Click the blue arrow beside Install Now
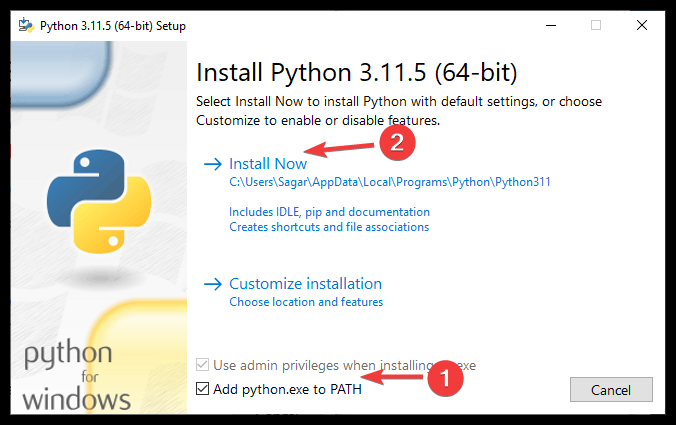Screen dimensions: 676x425 point(213,164)
